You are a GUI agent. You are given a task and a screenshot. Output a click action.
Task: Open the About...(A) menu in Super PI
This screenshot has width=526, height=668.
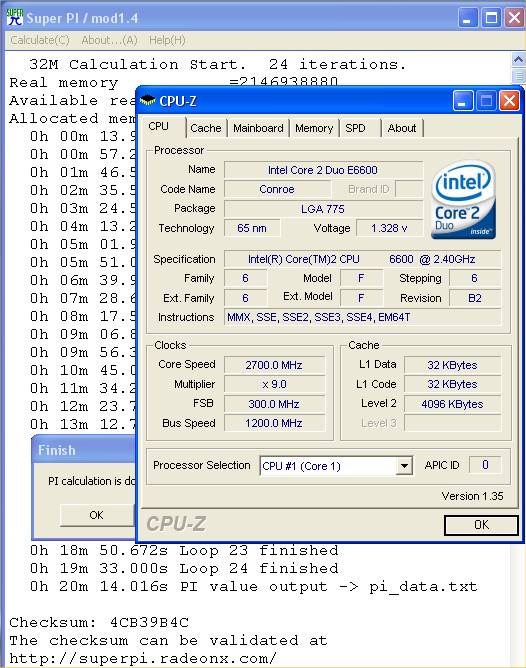[109, 40]
